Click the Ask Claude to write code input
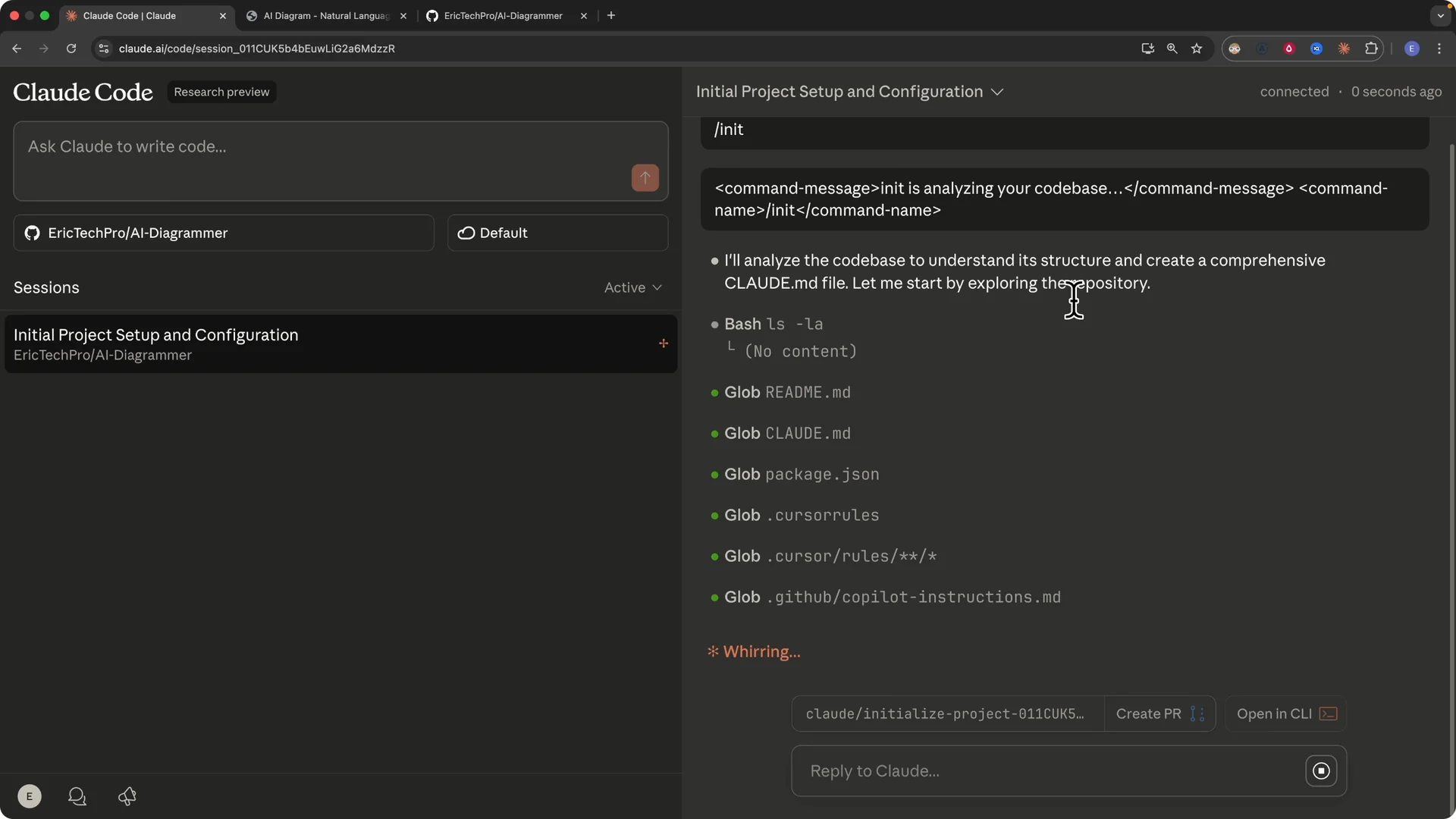1456x819 pixels. 340,161
